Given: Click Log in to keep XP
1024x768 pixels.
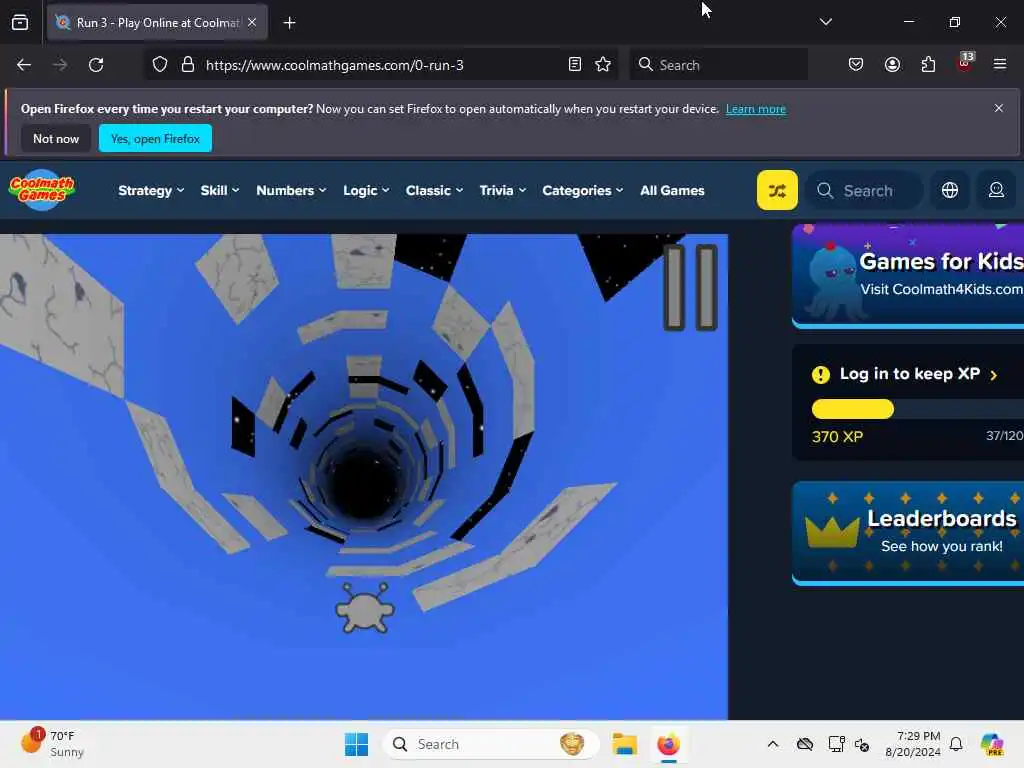Looking at the screenshot, I should tap(909, 374).
